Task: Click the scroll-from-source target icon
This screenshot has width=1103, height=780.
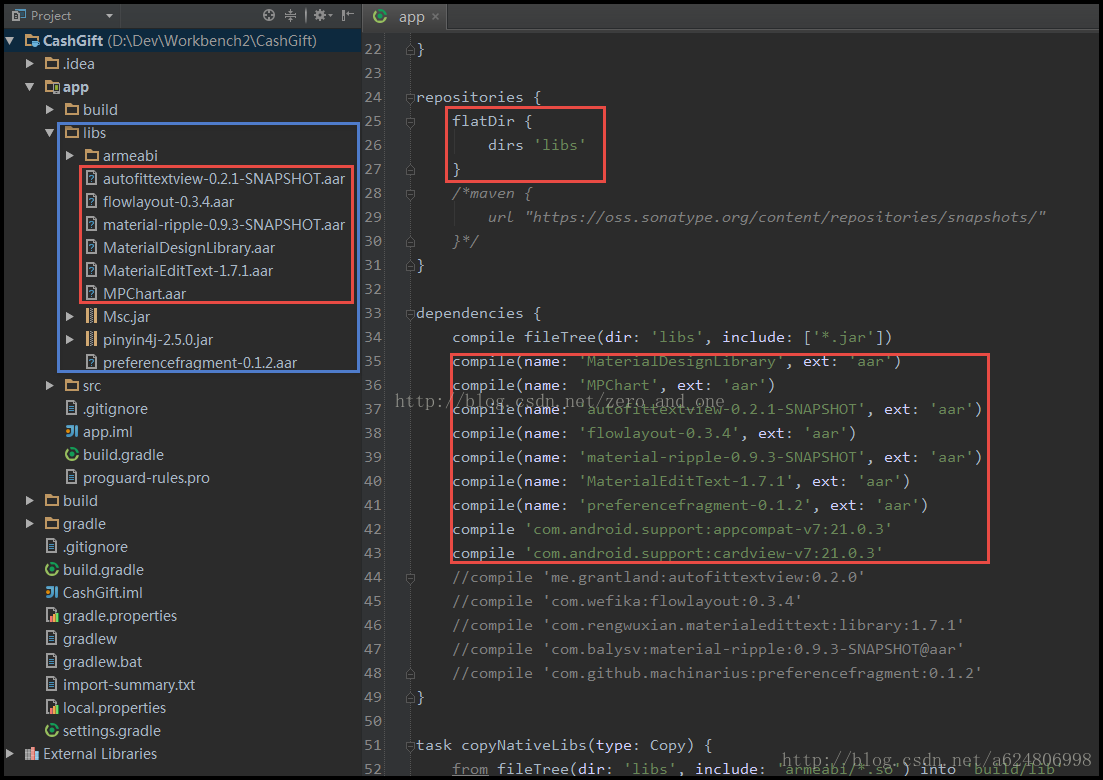Action: [269, 15]
